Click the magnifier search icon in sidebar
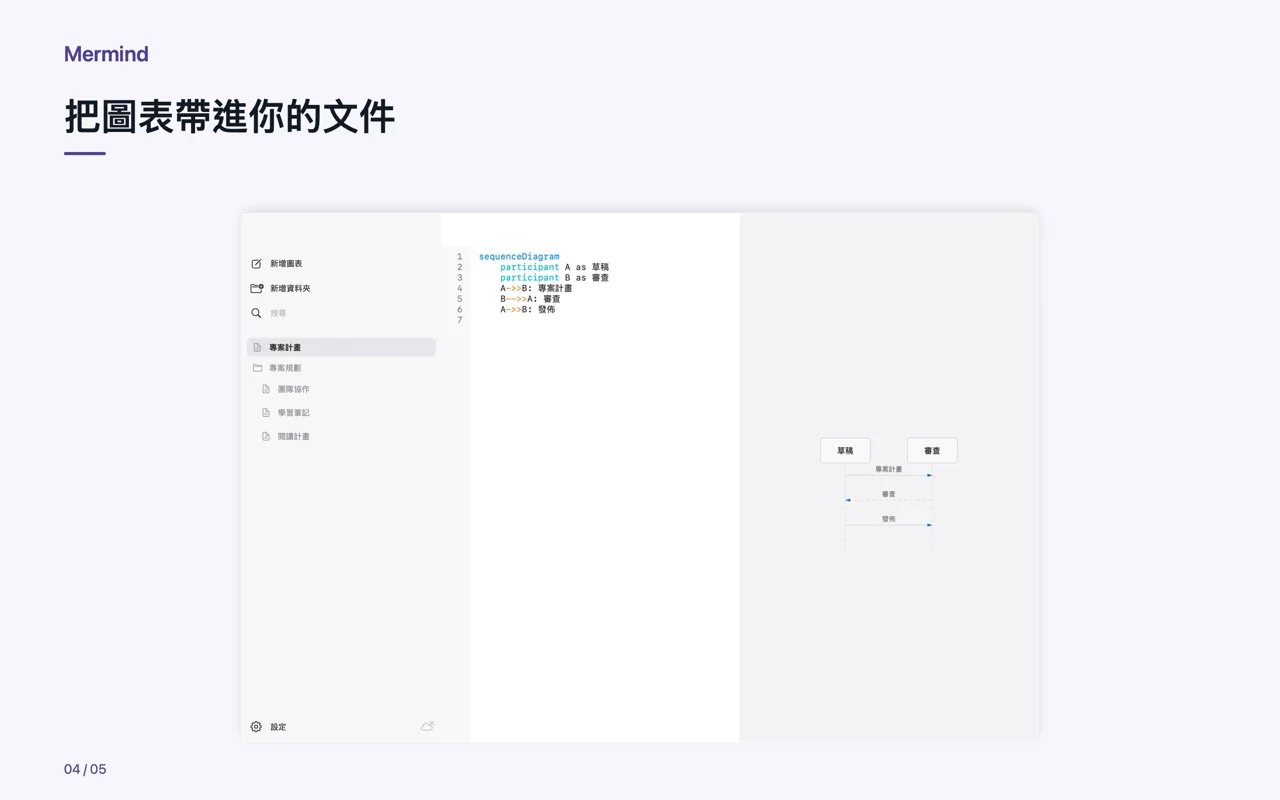This screenshot has height=800, width=1280. 256,313
